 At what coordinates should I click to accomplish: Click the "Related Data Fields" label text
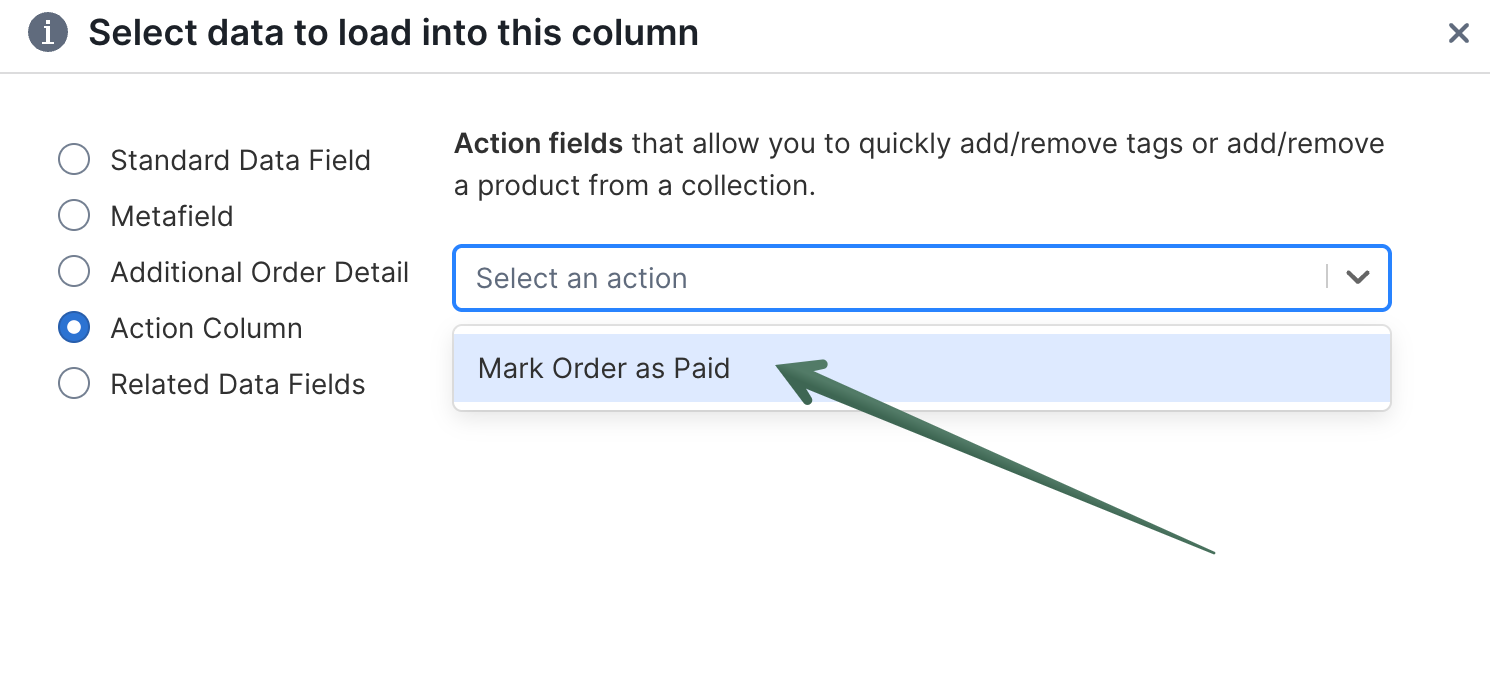(x=238, y=383)
